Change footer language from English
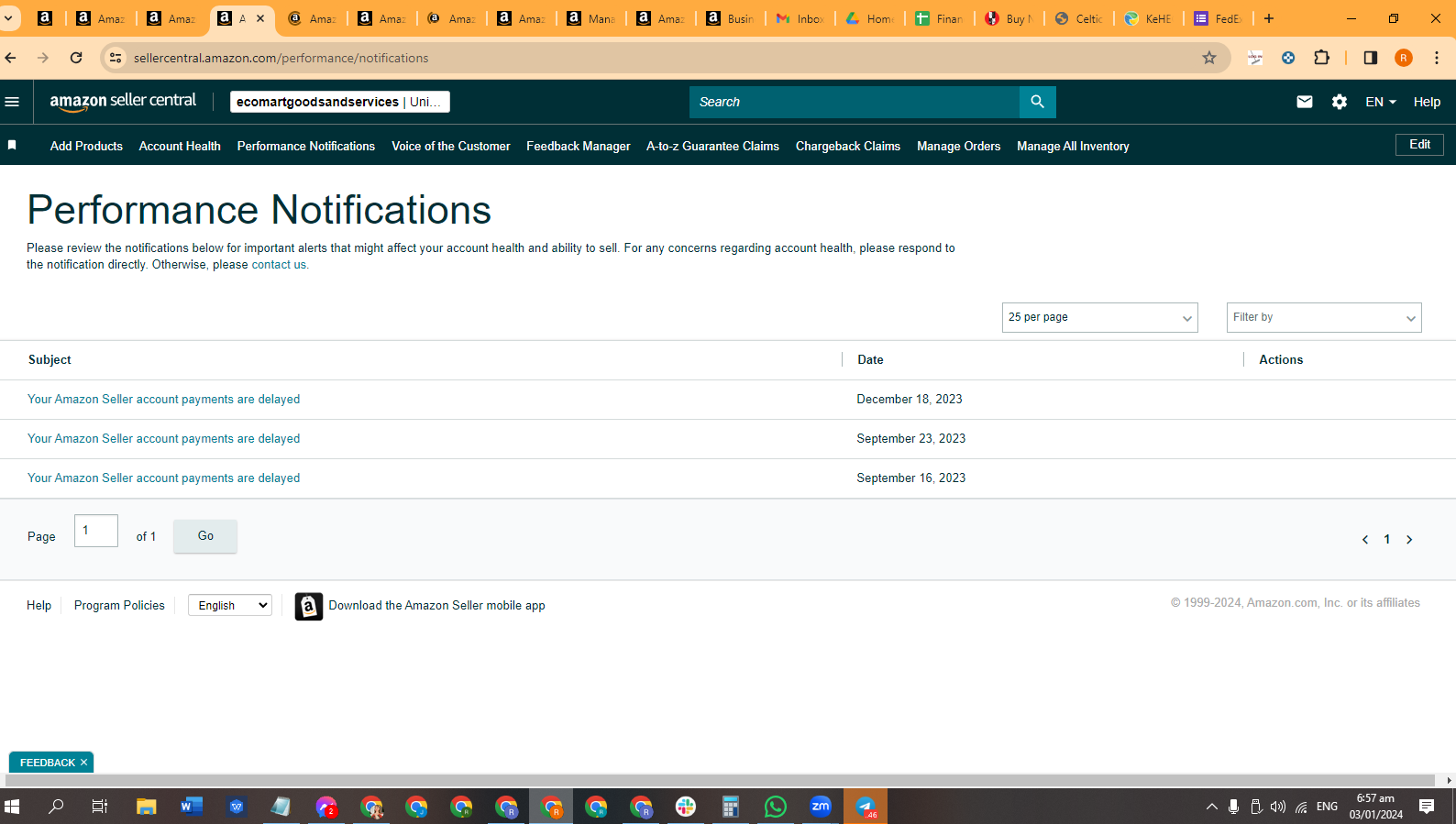Viewport: 1456px width, 824px height. coord(230,605)
